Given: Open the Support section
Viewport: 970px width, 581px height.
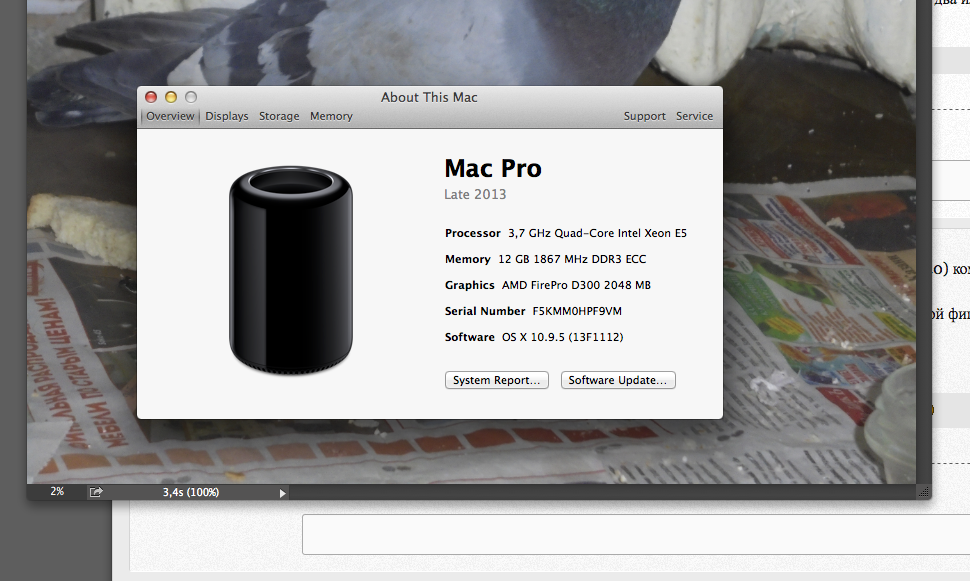Looking at the screenshot, I should 645,116.
